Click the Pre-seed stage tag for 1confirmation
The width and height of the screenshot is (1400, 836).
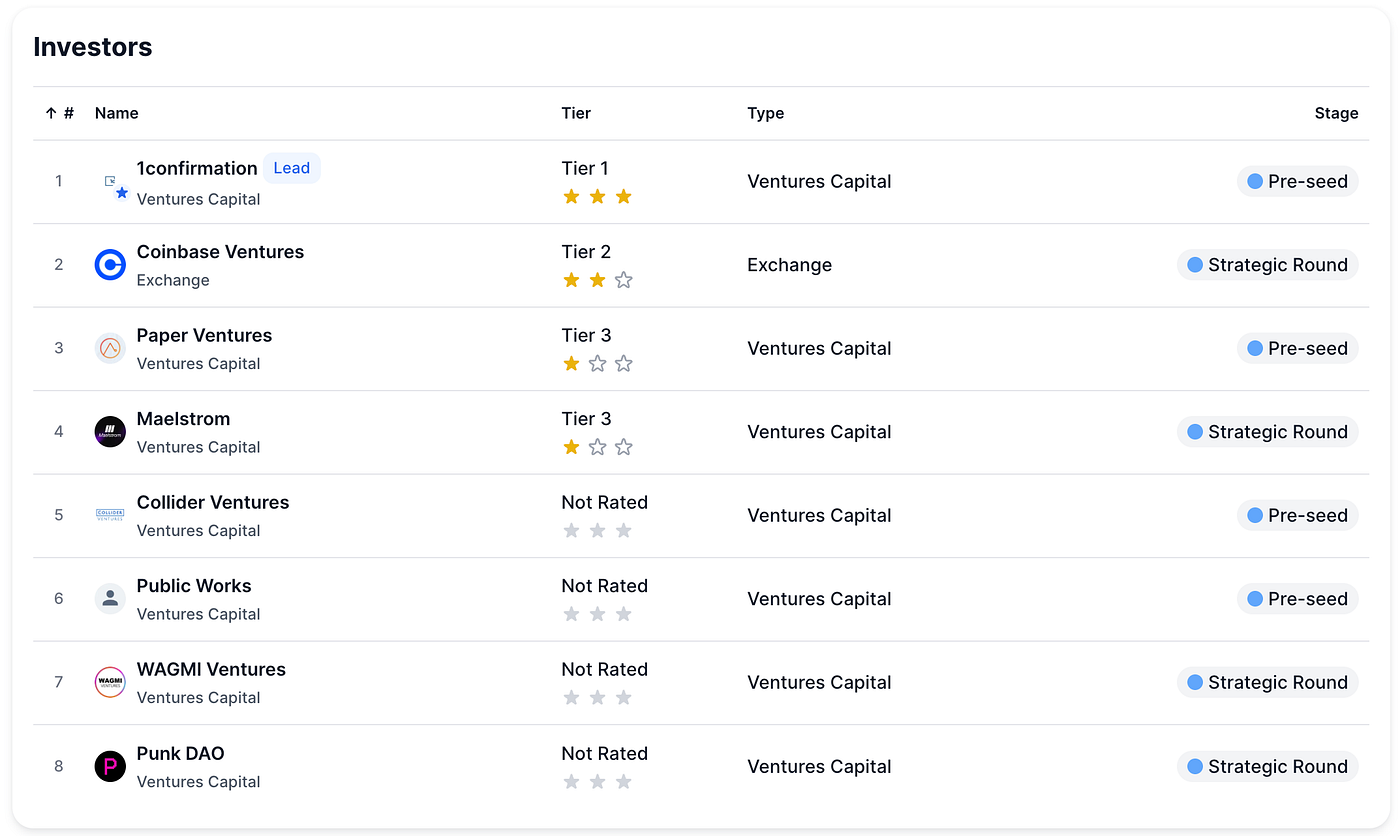(x=1298, y=181)
